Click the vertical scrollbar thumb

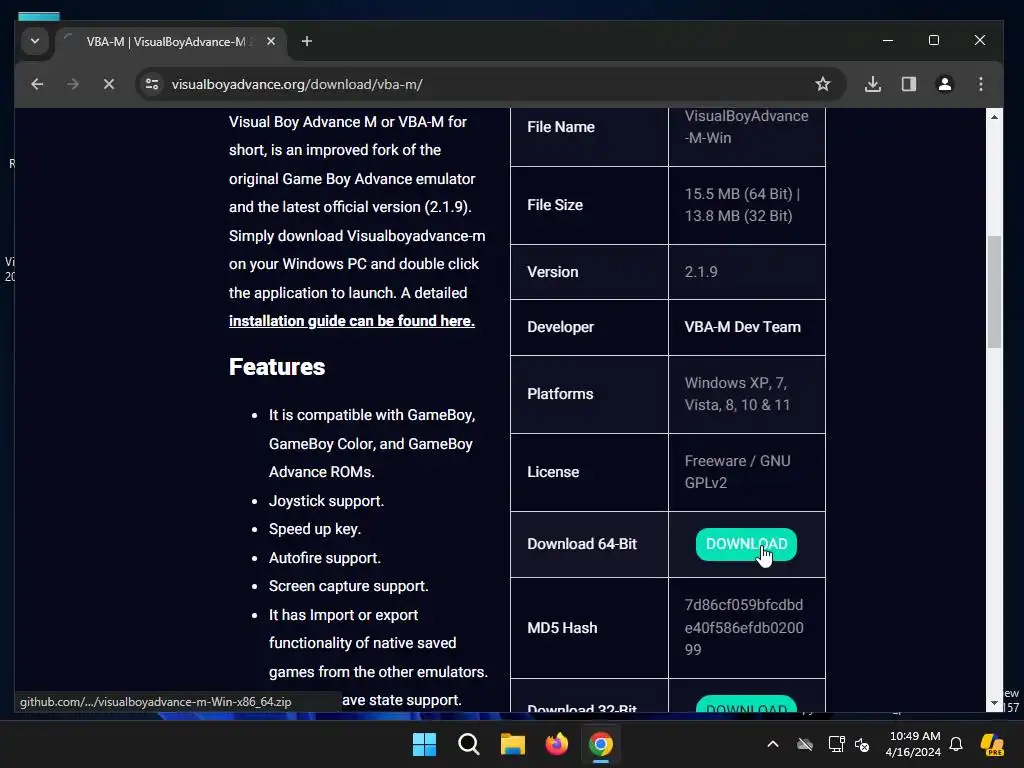coord(994,292)
